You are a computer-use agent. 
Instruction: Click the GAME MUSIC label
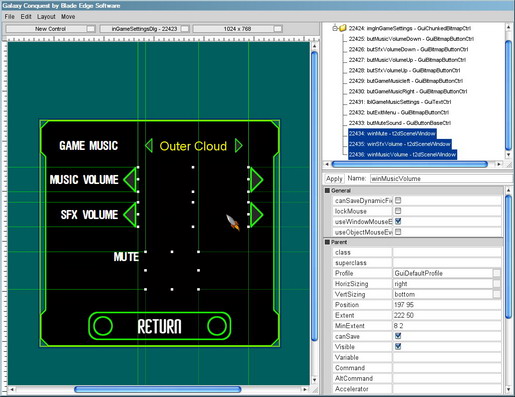click(x=89, y=146)
